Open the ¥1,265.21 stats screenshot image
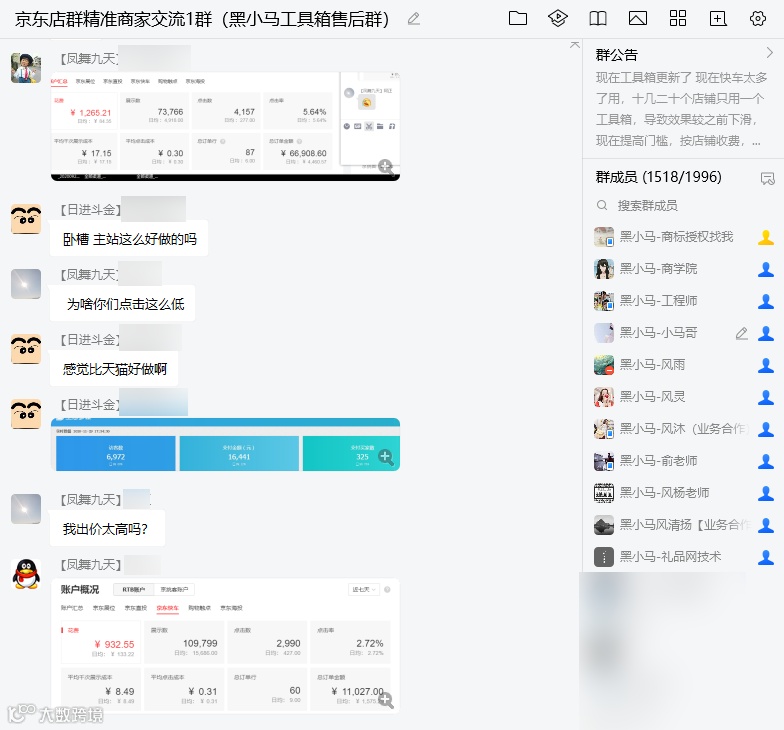The image size is (784, 730). coord(225,126)
